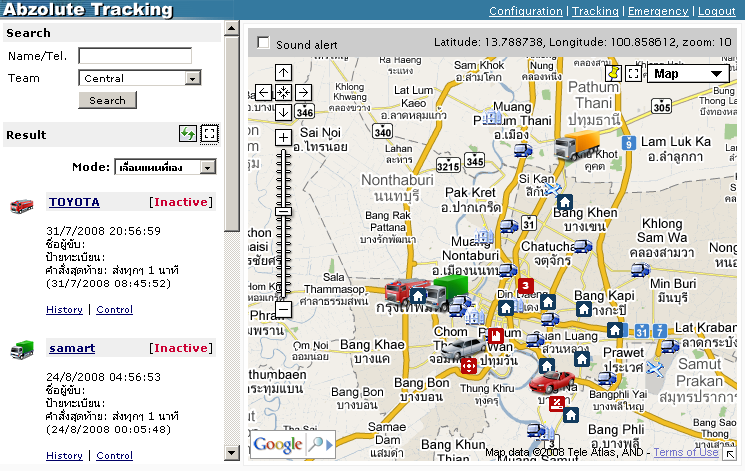
Task: Click the Google logo on the map
Action: pyautogui.click(x=277, y=445)
